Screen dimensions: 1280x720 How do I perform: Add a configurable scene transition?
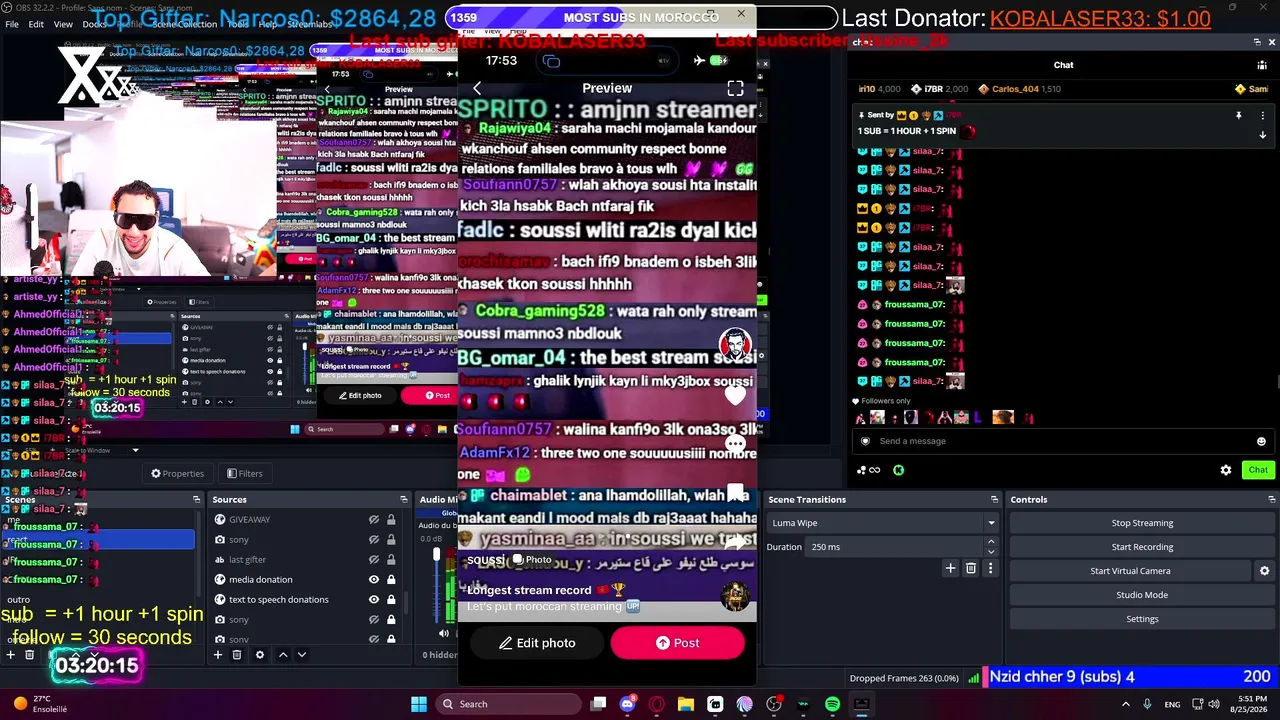point(950,568)
